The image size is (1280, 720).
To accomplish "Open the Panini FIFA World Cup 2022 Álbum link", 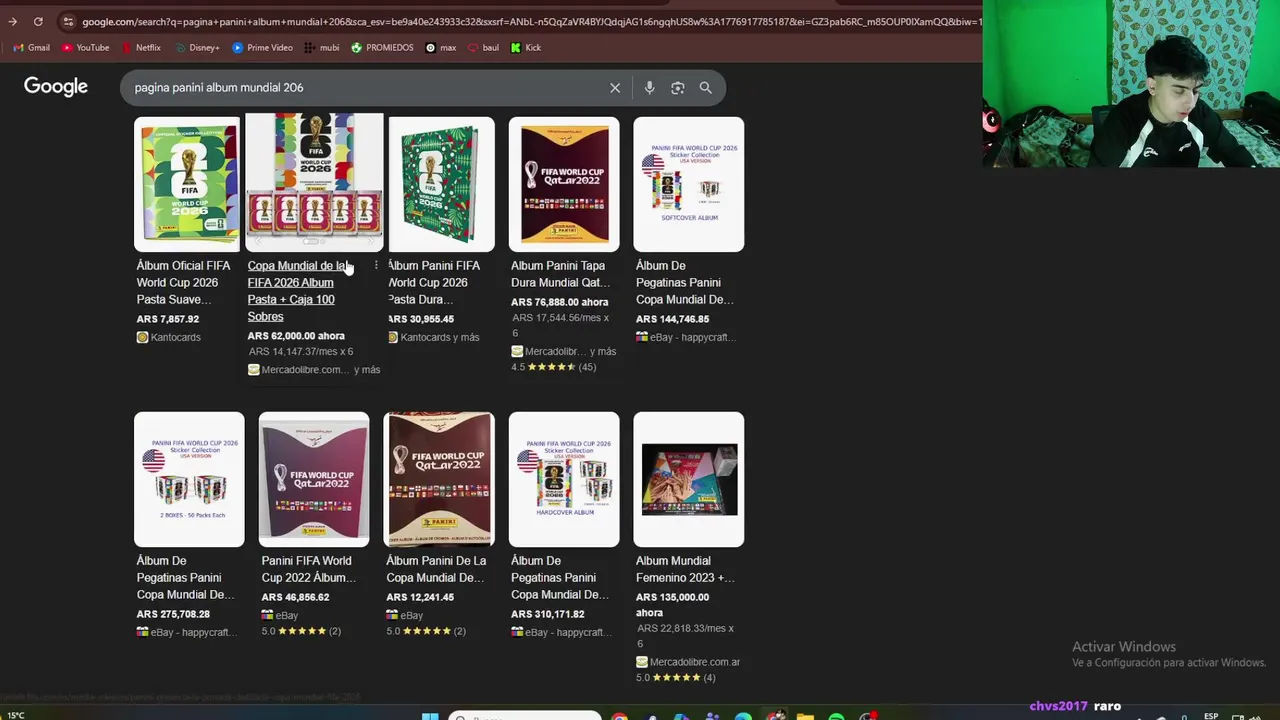I will tap(309, 569).
